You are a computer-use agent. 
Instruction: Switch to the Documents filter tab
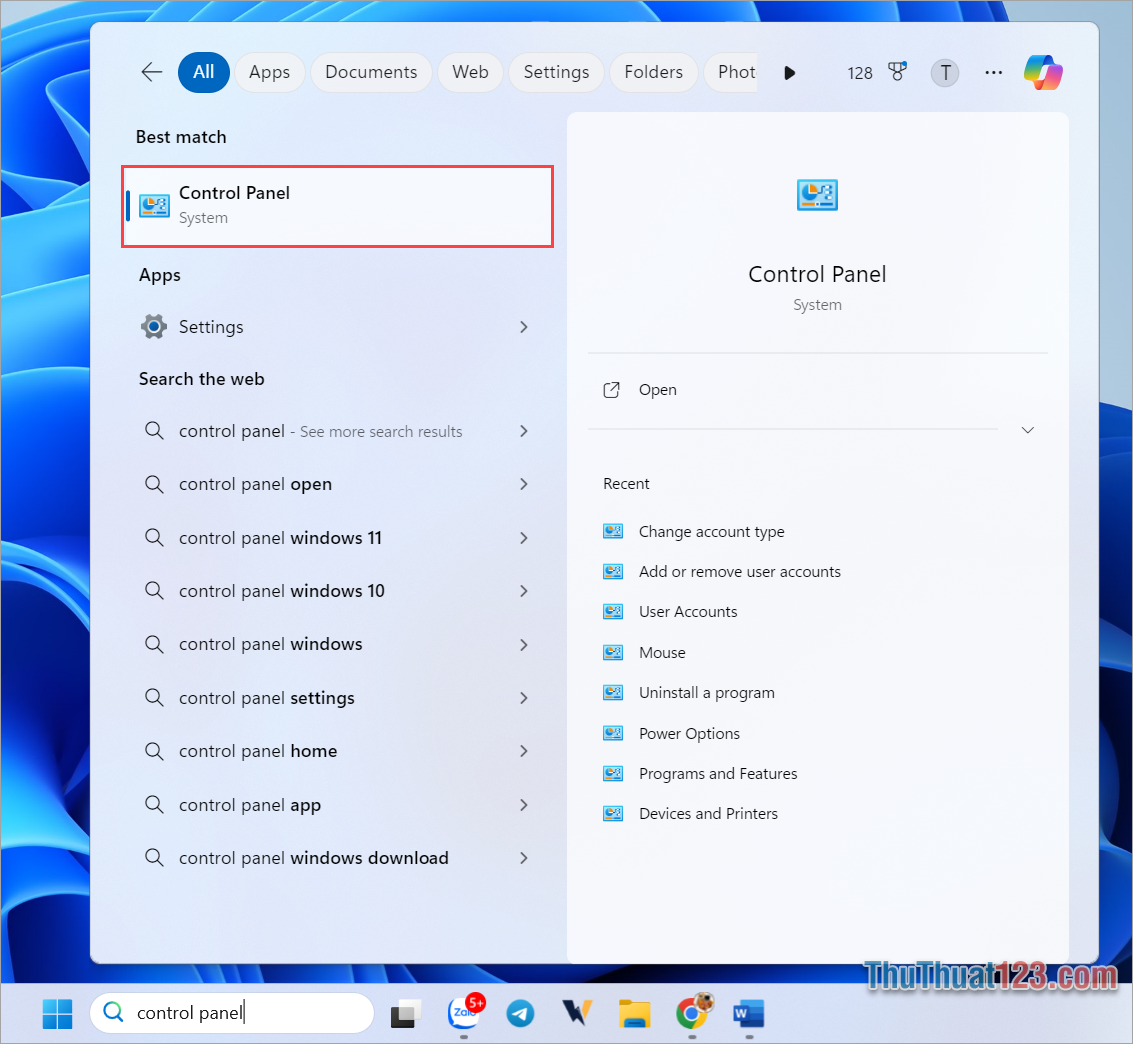coord(371,72)
